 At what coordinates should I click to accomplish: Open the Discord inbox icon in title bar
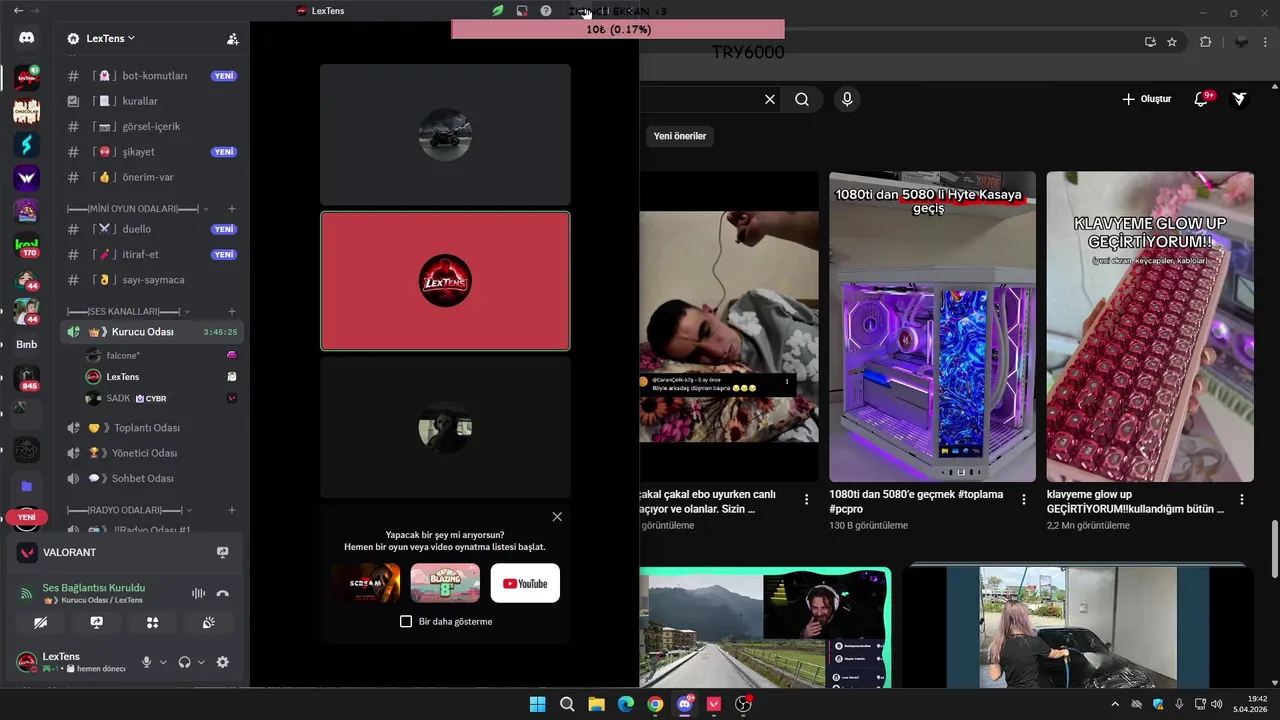pyautogui.click(x=521, y=11)
